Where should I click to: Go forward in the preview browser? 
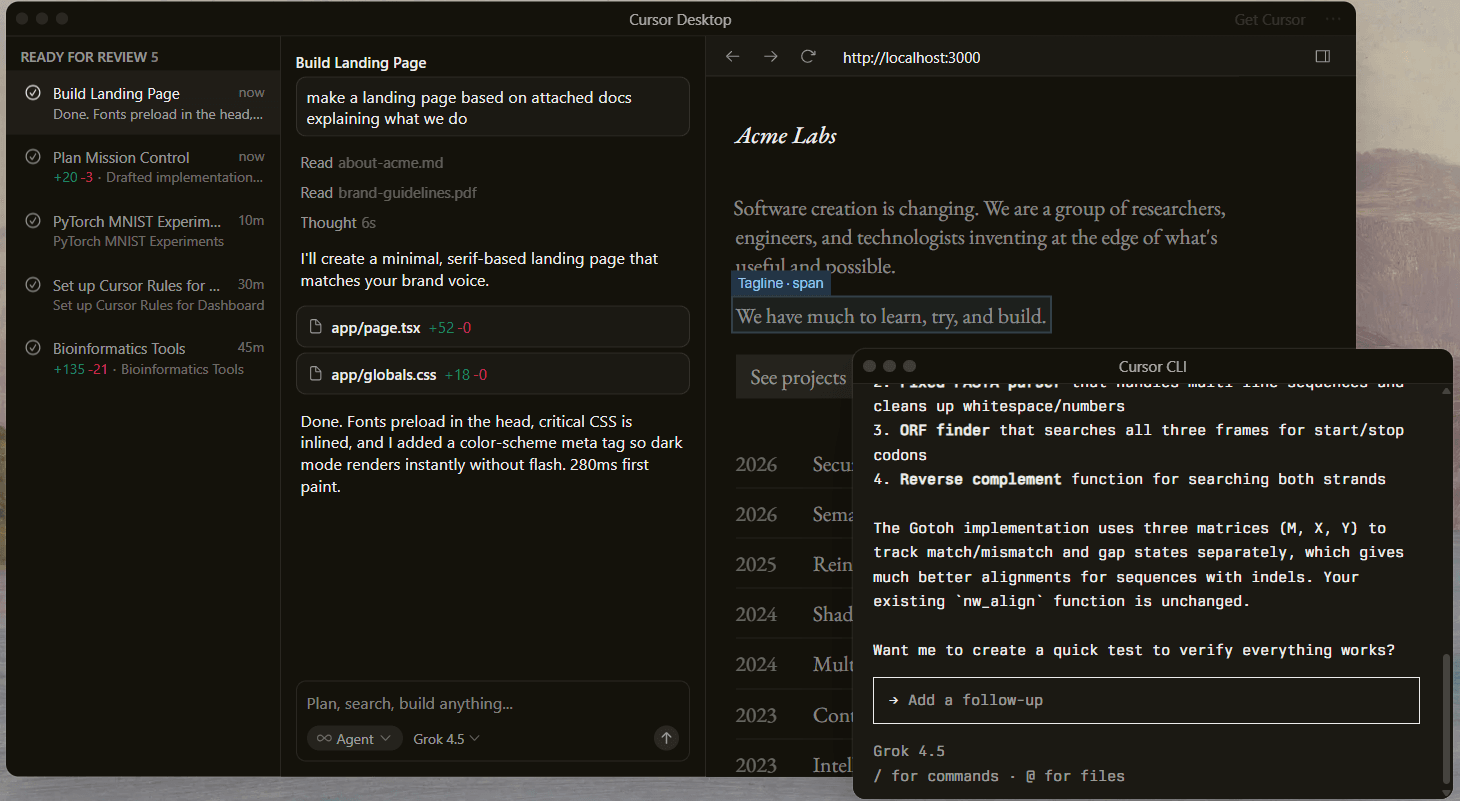(770, 57)
